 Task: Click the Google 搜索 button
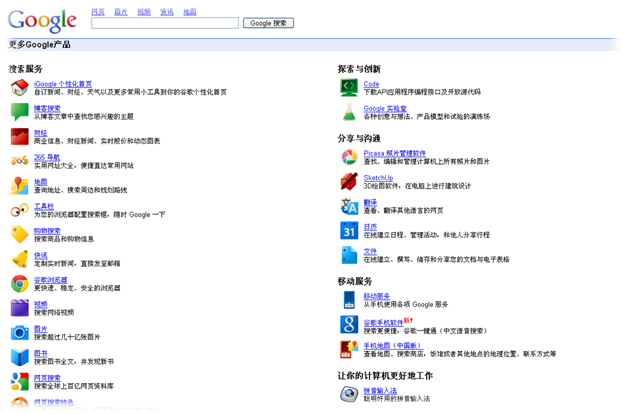pos(268,23)
